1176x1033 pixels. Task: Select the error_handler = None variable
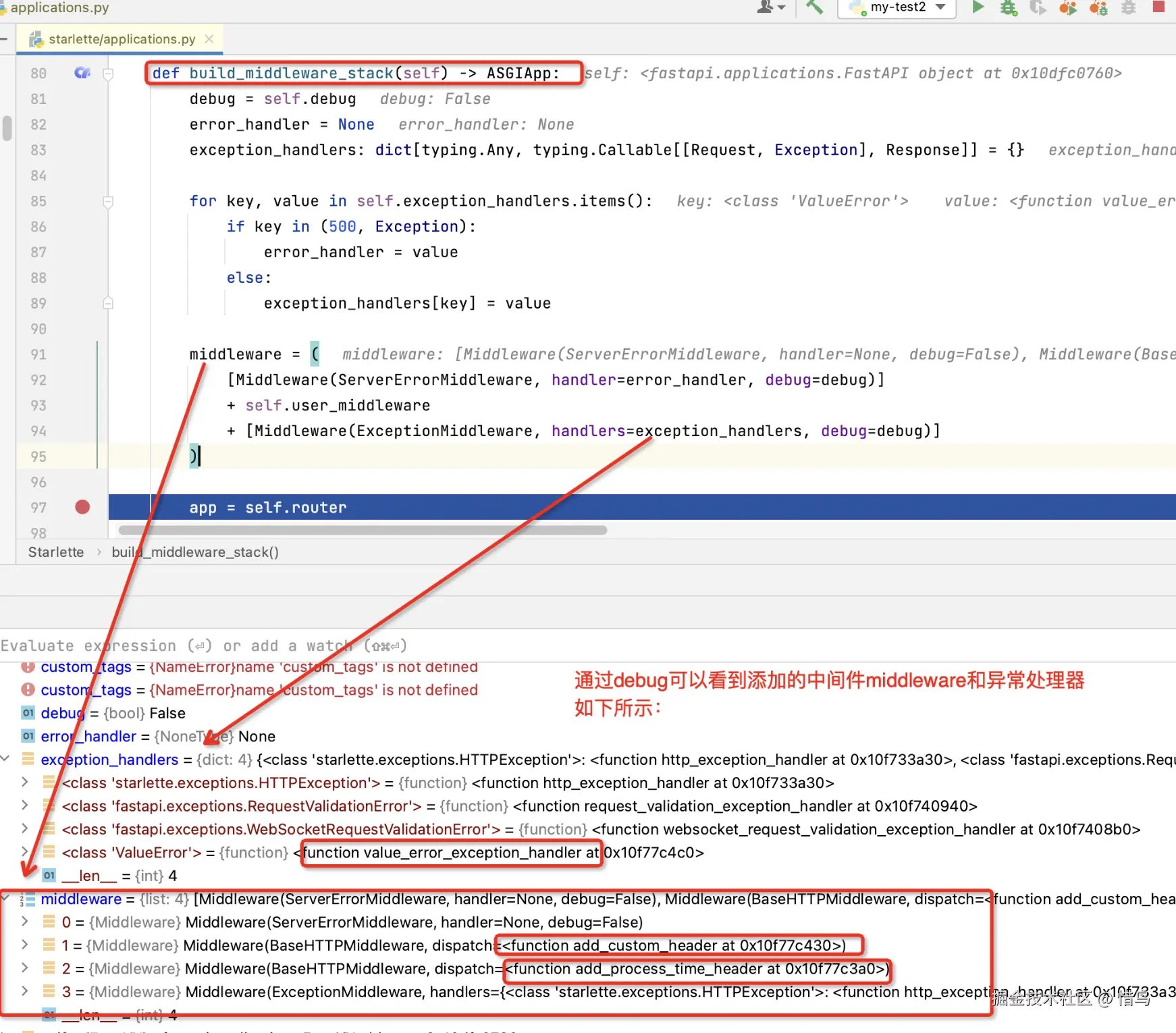[158, 736]
